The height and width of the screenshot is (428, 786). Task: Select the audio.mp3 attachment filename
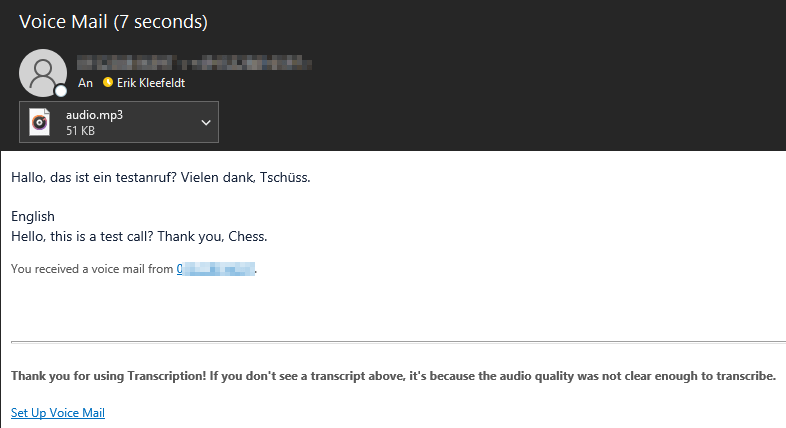point(94,115)
